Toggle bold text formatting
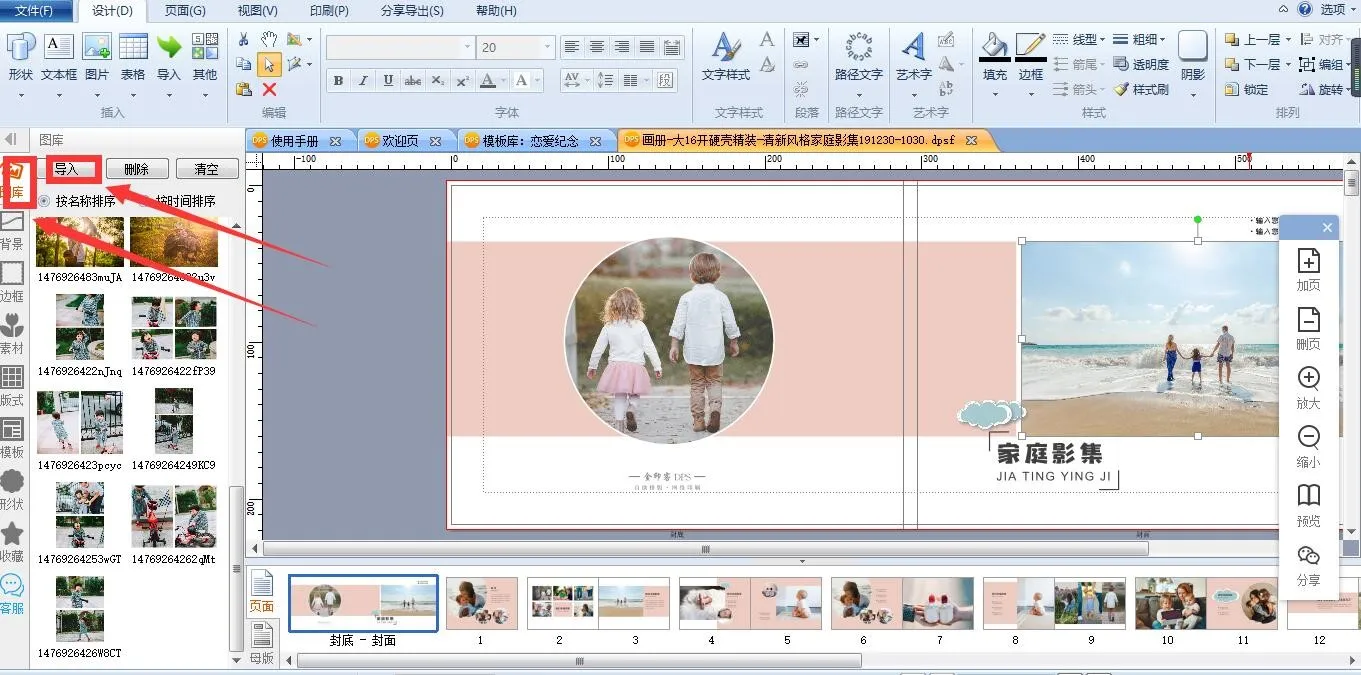 coord(338,81)
